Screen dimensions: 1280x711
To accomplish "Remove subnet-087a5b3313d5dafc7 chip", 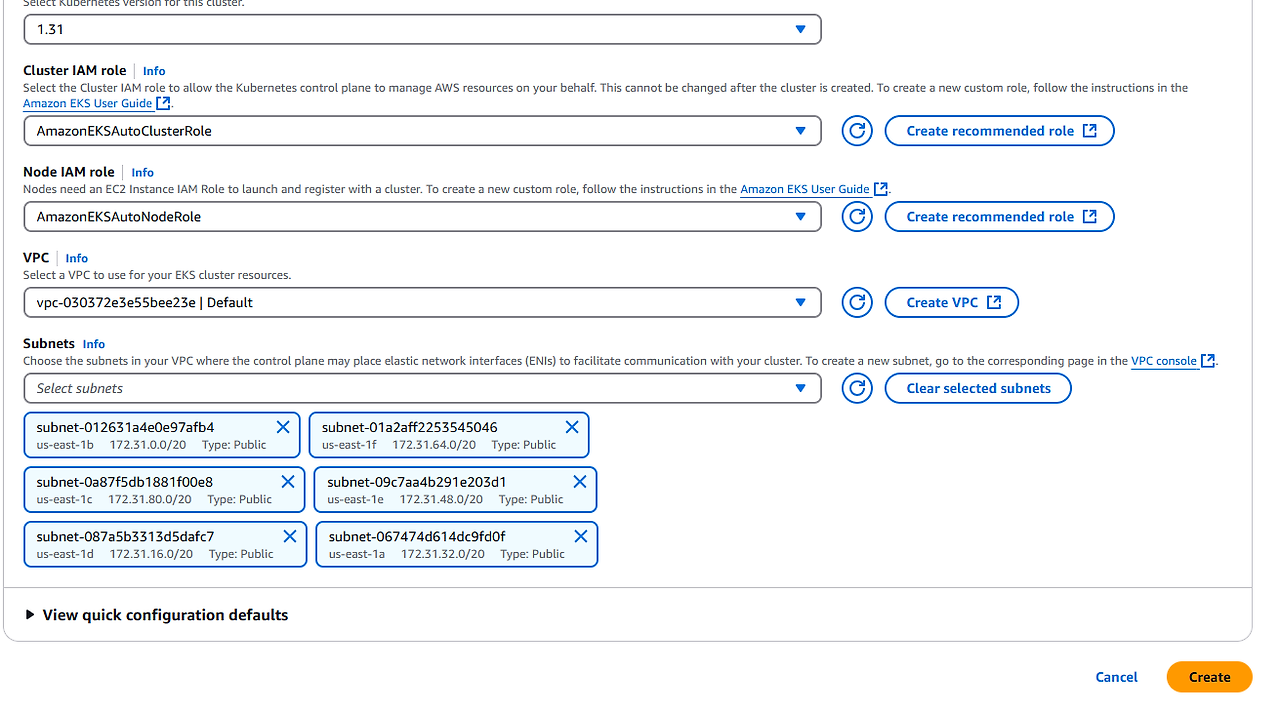I will pyautogui.click(x=290, y=536).
